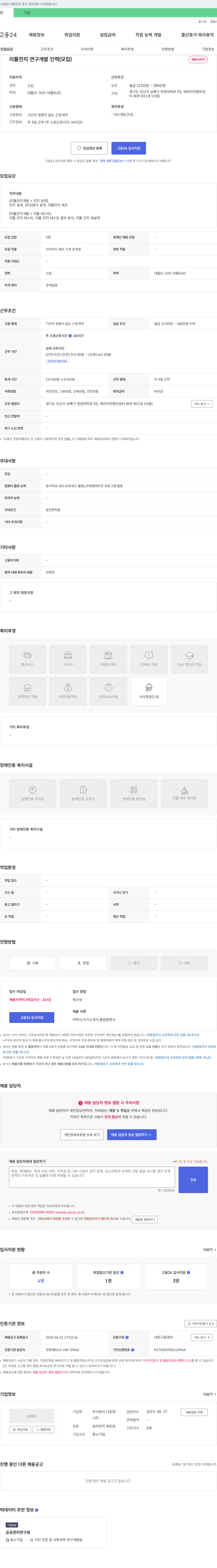The image size is (217, 1568).
Task: Click the 교육비 지원 benefit icon
Action: tap(149, 659)
